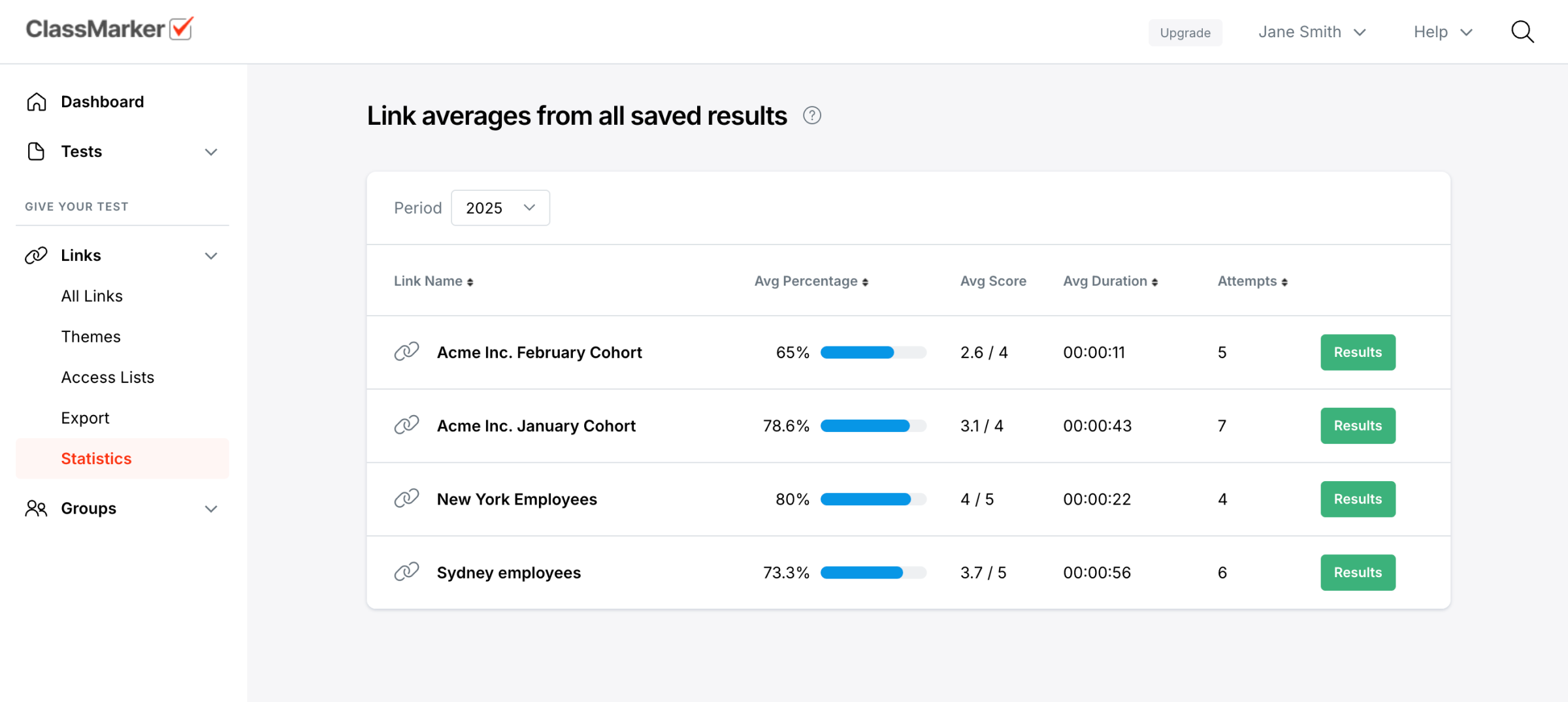Image resolution: width=1568 pixels, height=702 pixels.
Task: Click link icon for Acme Inc. January Cohort
Action: (x=406, y=425)
